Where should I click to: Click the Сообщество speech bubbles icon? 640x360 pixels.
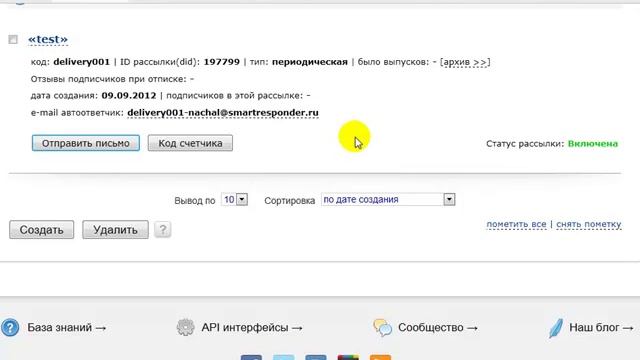click(382, 327)
